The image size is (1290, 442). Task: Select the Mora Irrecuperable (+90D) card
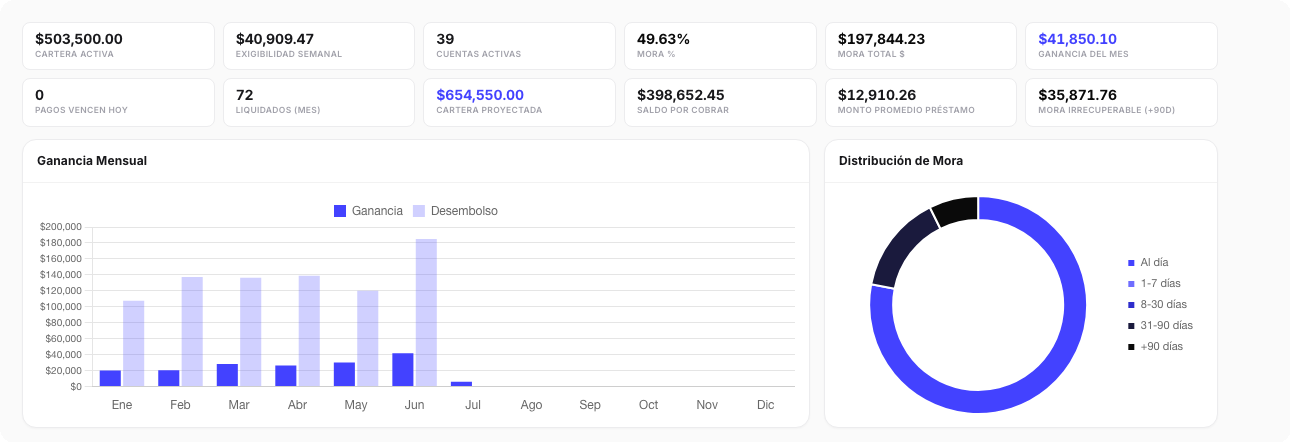click(1121, 102)
